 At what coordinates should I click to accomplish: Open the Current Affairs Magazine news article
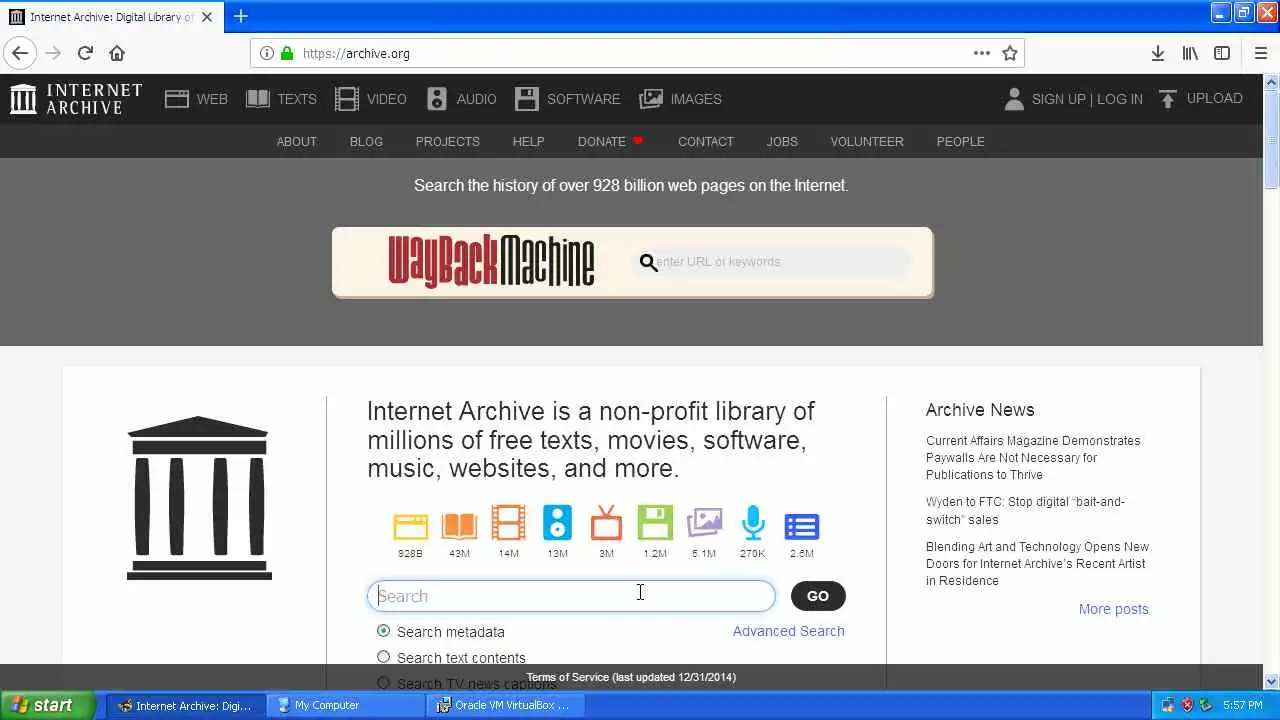(1033, 457)
